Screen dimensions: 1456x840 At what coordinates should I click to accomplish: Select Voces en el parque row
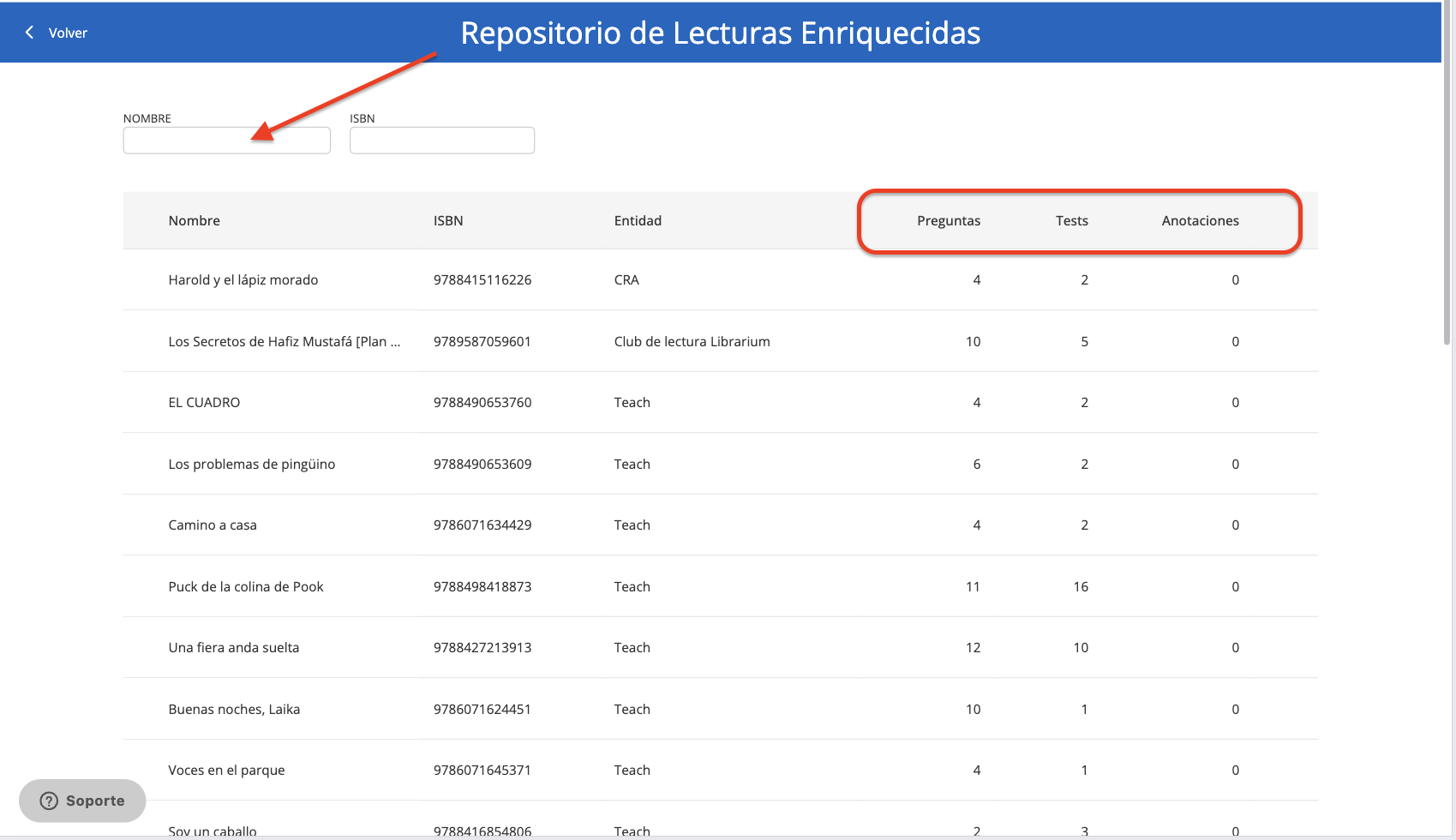[721, 771]
